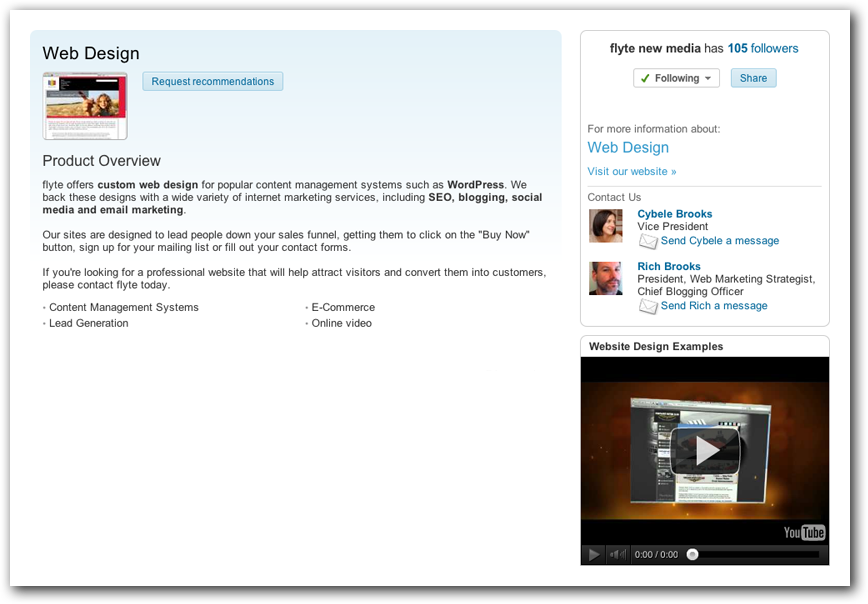Image resolution: width=868 pixels, height=604 pixels.
Task: Click the For more information about label
Action: point(654,129)
